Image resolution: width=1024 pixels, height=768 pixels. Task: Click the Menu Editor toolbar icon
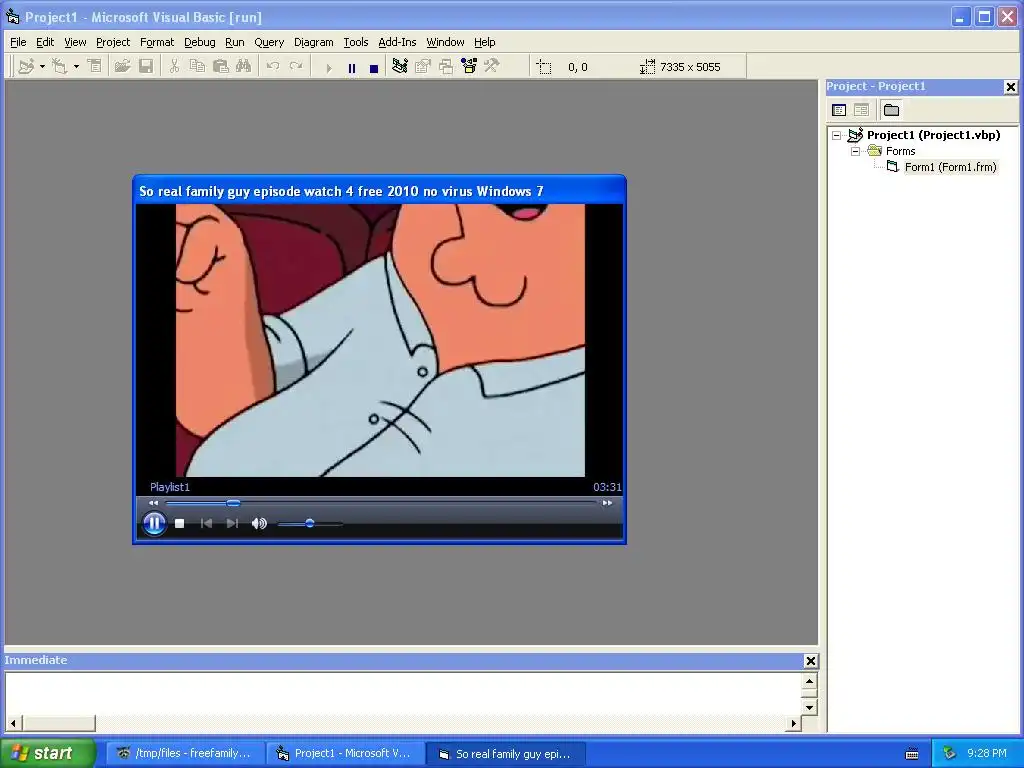tap(95, 67)
